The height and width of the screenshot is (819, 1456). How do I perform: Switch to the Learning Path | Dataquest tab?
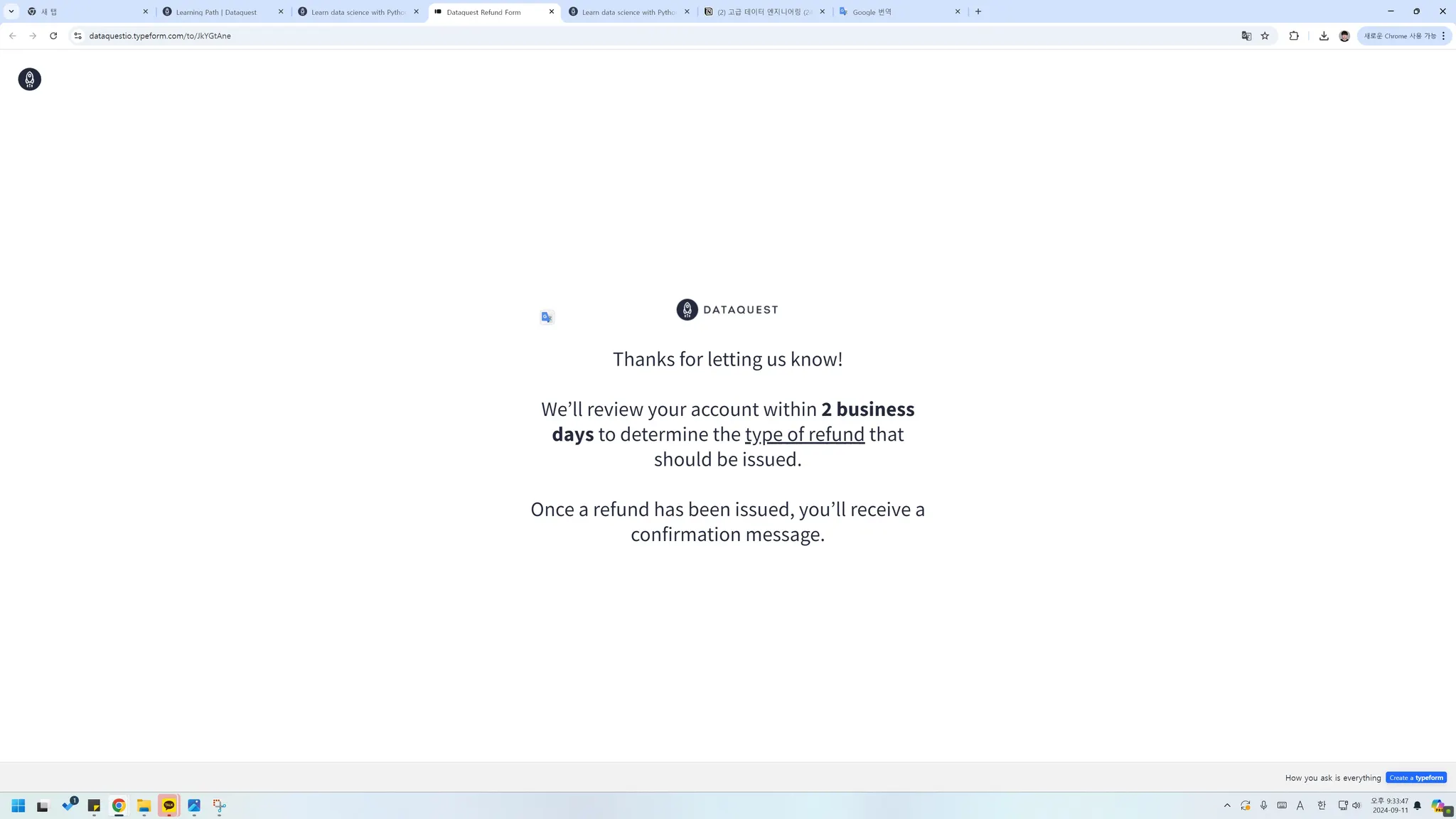(216, 12)
